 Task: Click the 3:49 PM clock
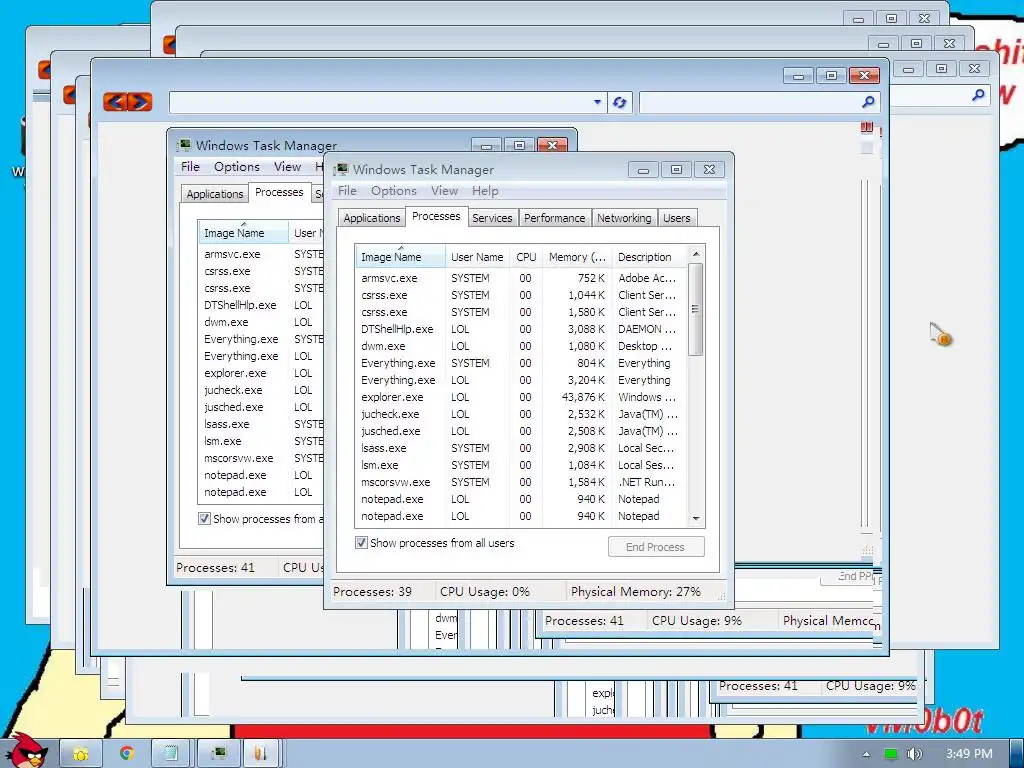pyautogui.click(x=969, y=754)
